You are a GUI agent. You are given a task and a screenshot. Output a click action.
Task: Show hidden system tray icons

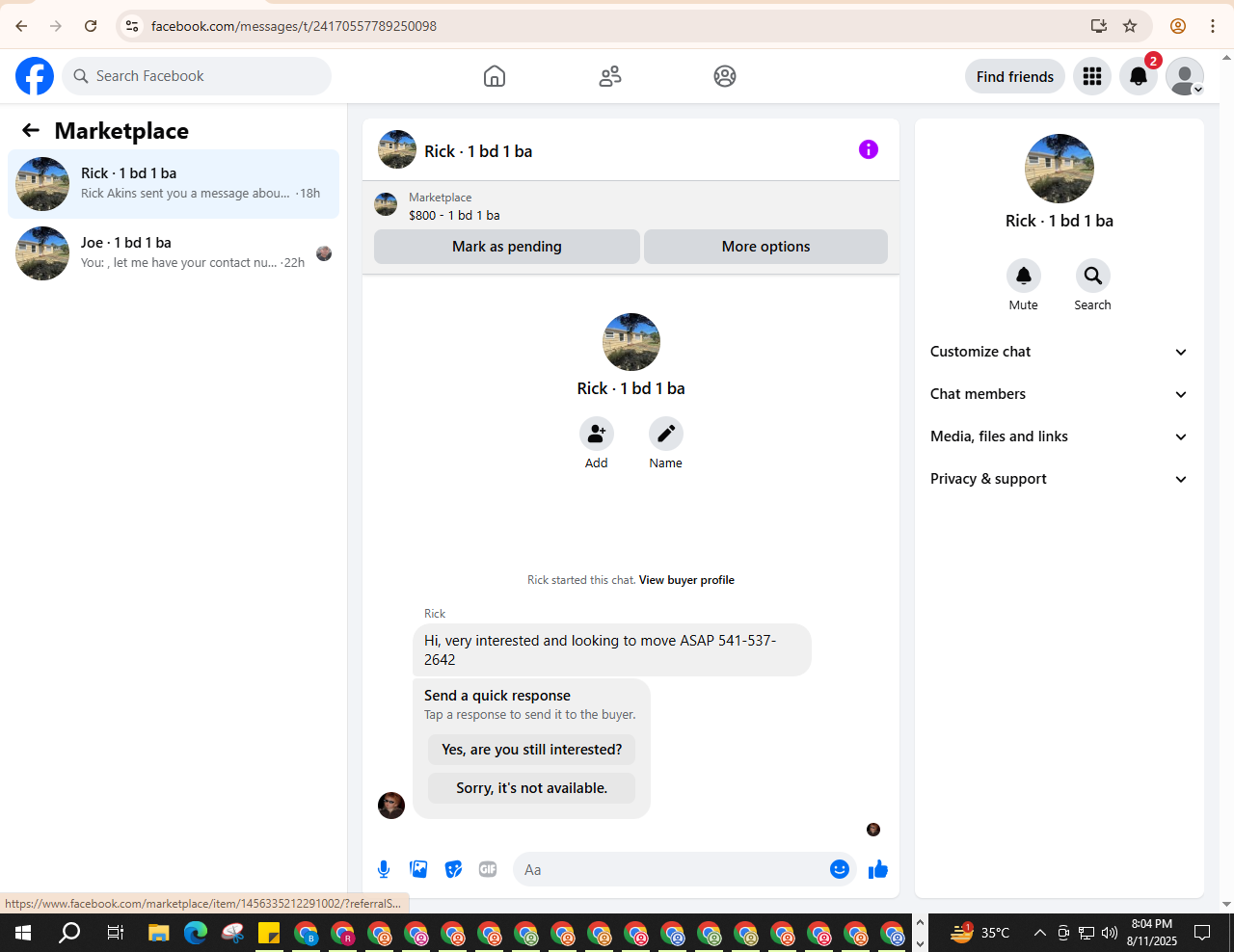click(x=1040, y=933)
